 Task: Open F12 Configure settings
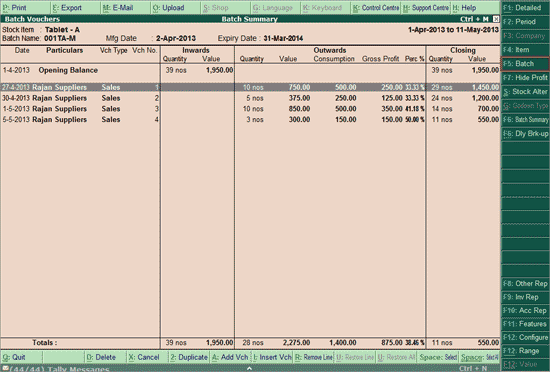click(525, 337)
